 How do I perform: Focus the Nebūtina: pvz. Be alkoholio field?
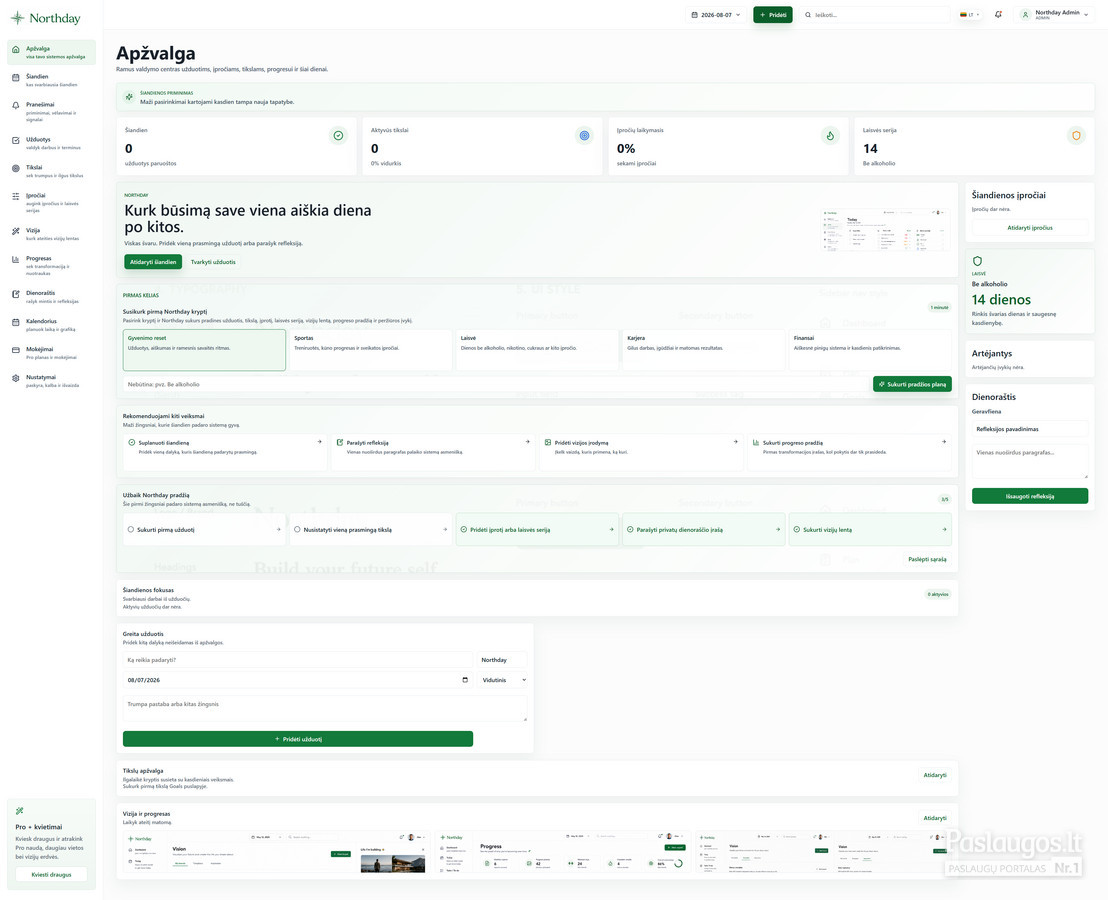point(496,384)
